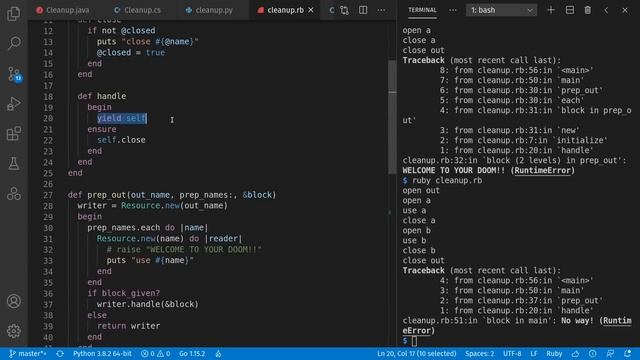The image size is (640, 360).
Task: Click 'self.close' on line 22
Action: (121, 140)
